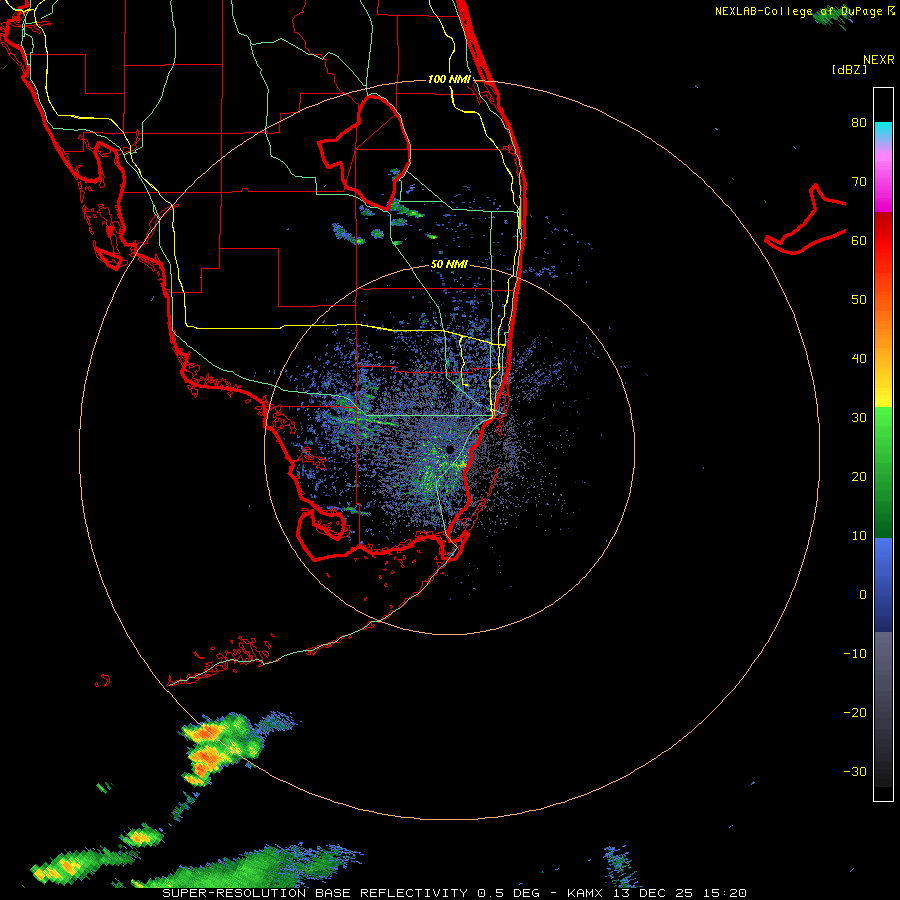The image size is (900, 900).
Task: Click the 70 value on dBZ scale
Action: pos(859,181)
